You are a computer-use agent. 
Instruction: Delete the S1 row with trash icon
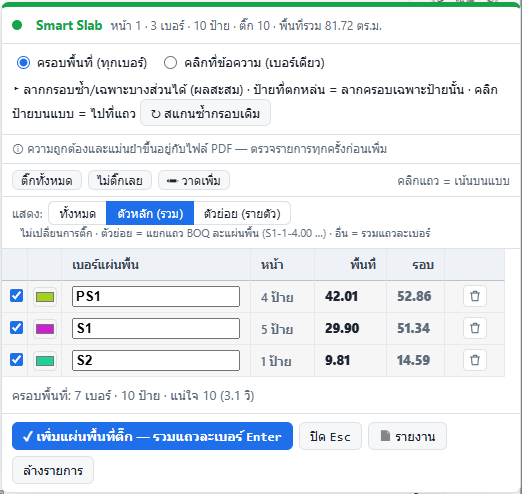475,328
